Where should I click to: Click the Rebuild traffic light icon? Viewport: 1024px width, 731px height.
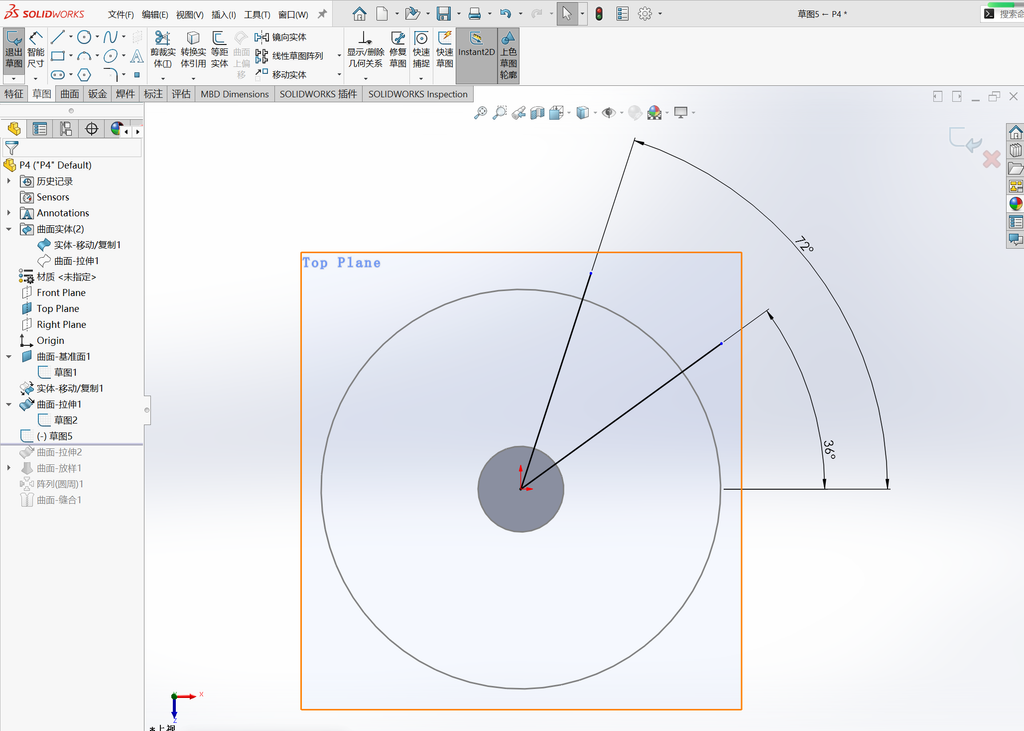[x=599, y=14]
